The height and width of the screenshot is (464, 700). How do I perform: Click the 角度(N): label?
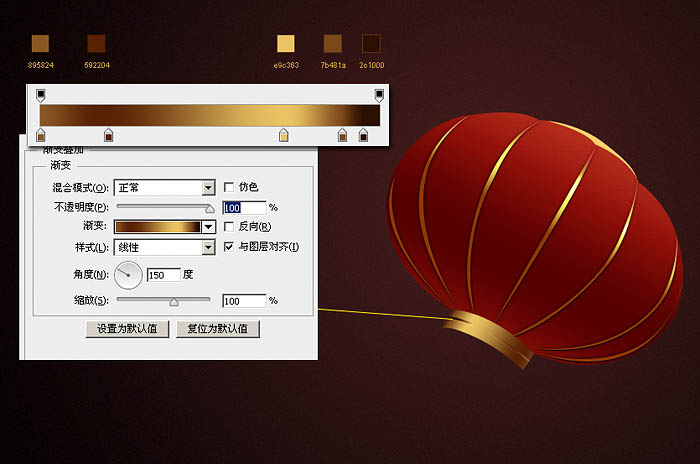(91, 274)
